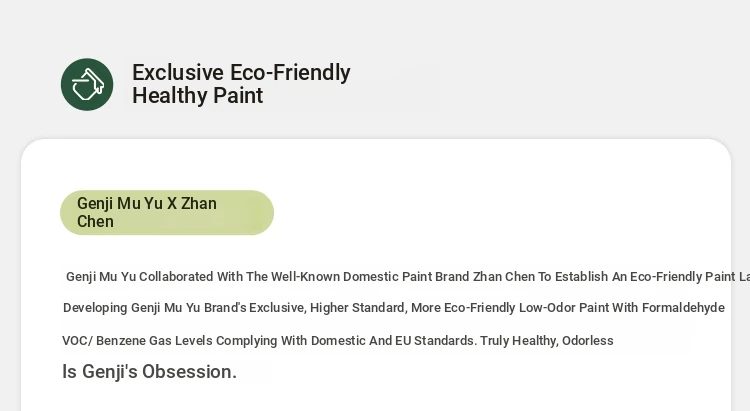Click the 'Healthy Paint' heading line

[x=197, y=96]
